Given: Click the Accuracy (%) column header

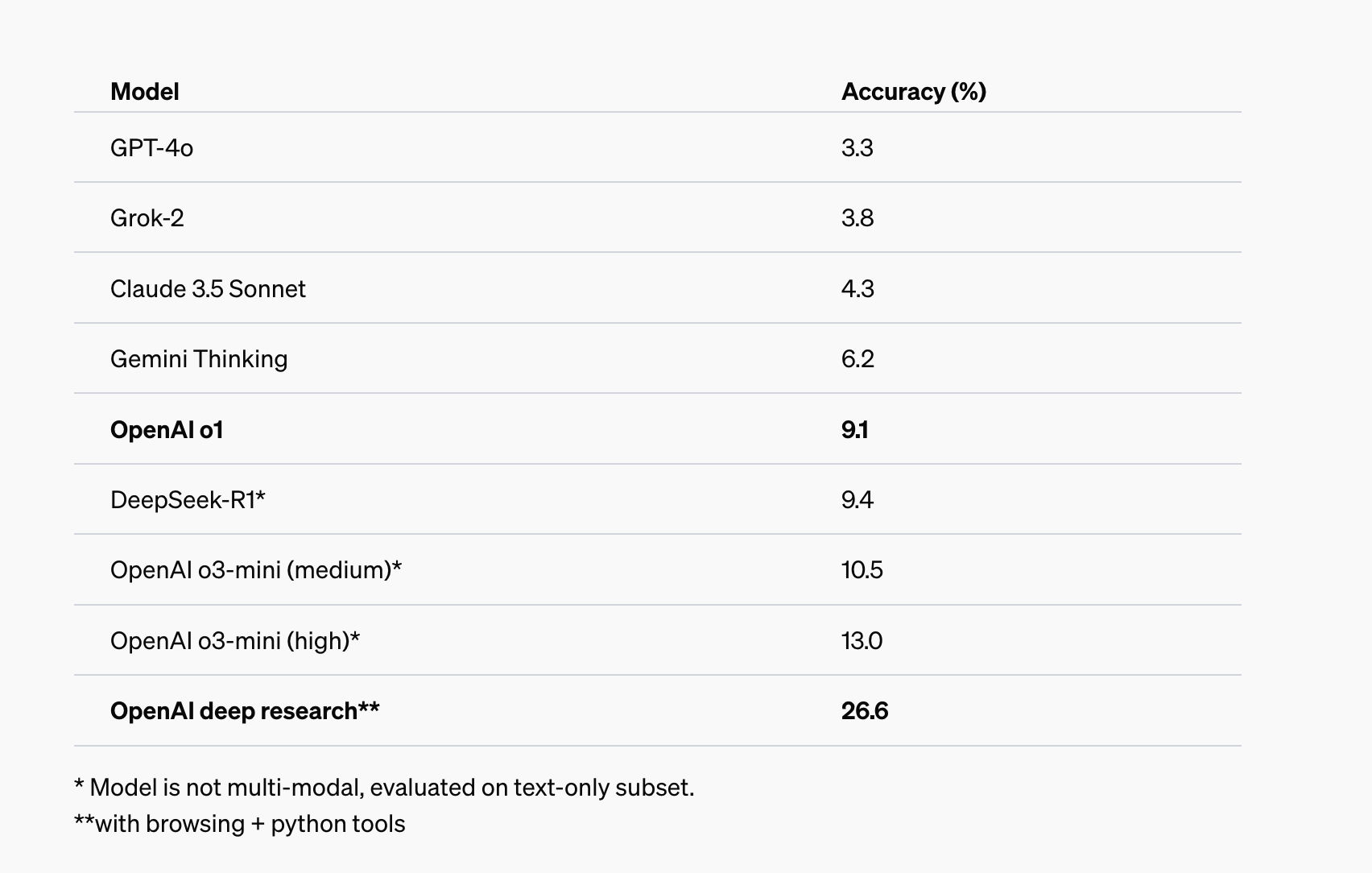Looking at the screenshot, I should (914, 92).
